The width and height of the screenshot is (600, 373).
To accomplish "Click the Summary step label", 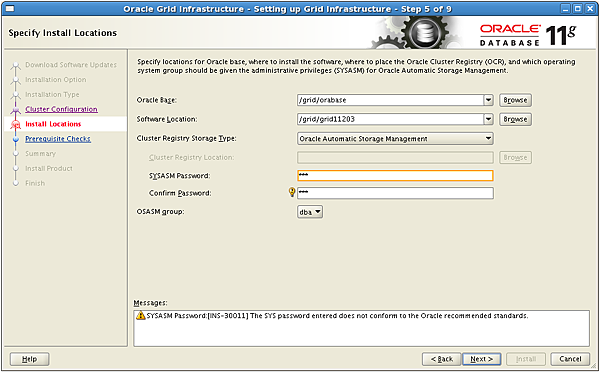I will click(40, 154).
